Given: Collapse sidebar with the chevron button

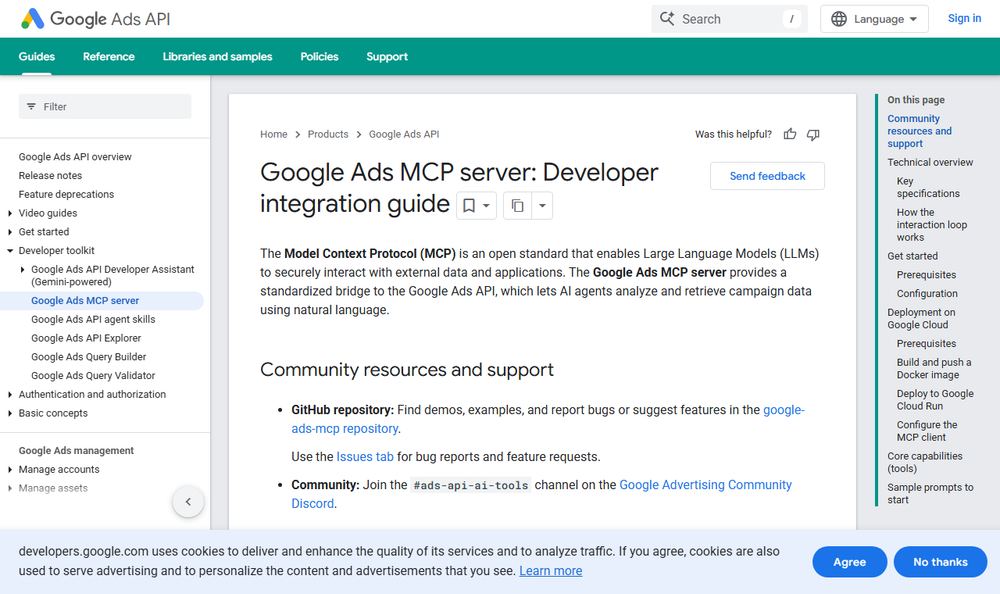Looking at the screenshot, I should click(188, 501).
